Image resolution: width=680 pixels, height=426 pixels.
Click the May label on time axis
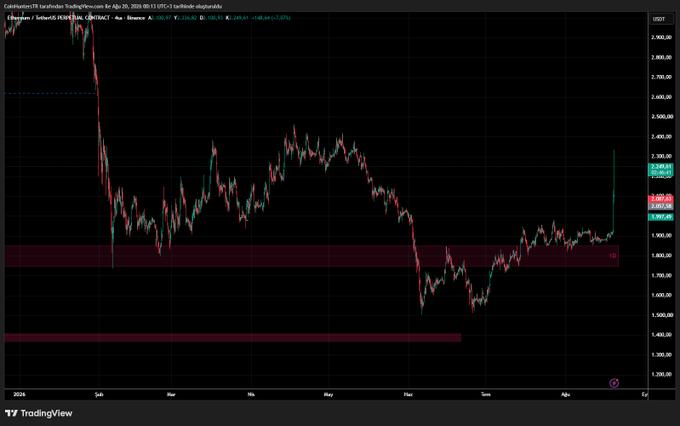[x=328, y=394]
